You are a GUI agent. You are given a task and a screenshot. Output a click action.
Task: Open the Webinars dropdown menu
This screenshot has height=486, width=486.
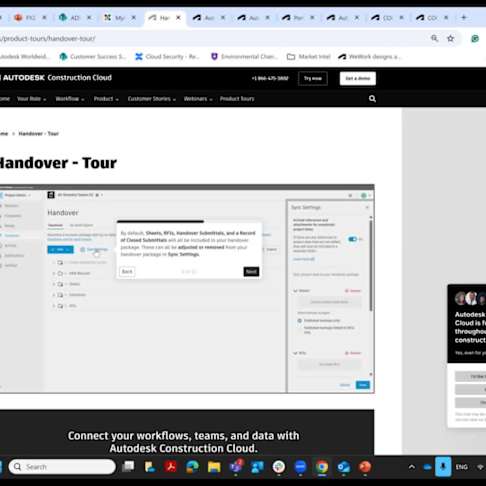[x=198, y=99]
